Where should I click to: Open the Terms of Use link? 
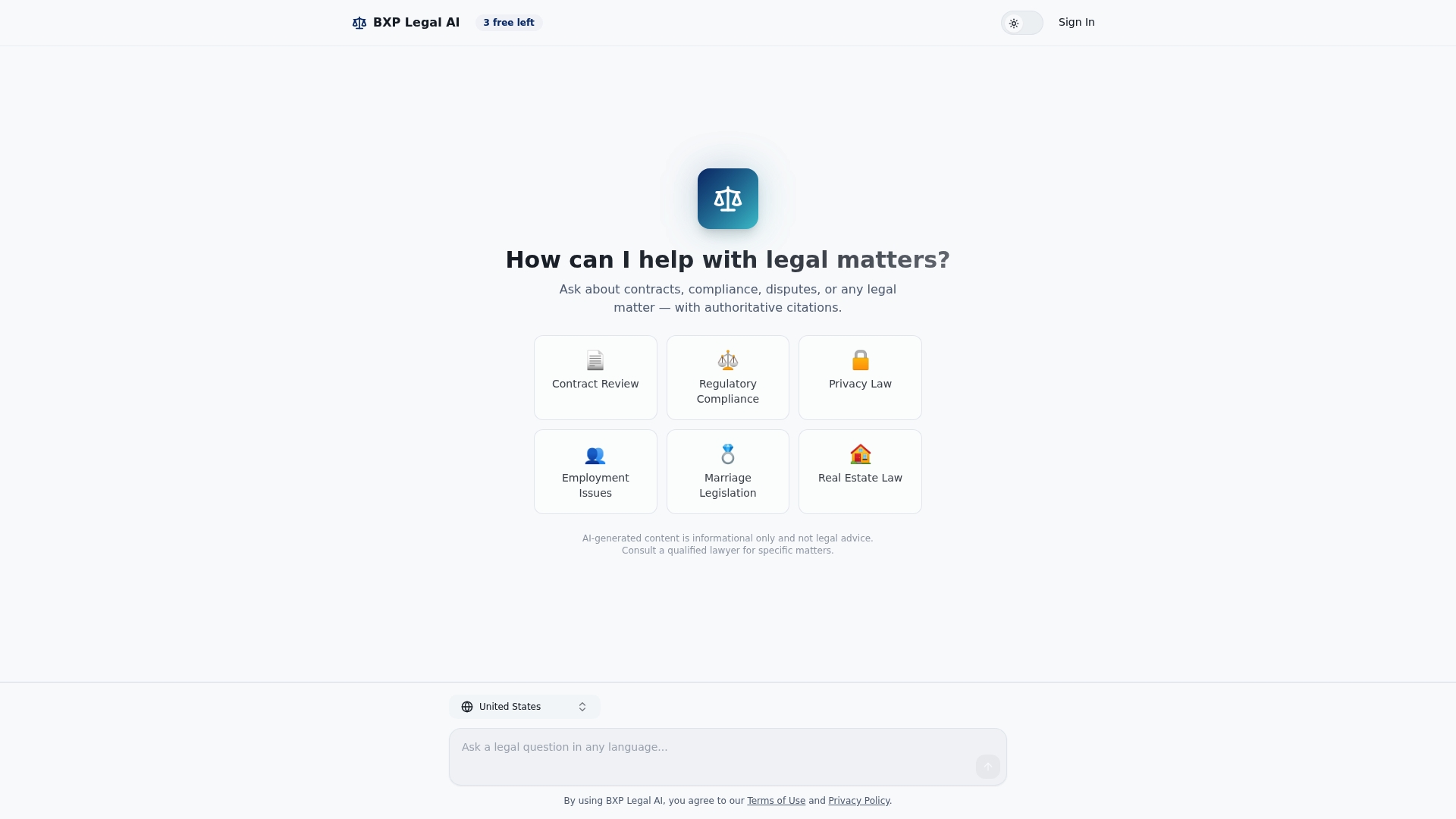tap(776, 801)
